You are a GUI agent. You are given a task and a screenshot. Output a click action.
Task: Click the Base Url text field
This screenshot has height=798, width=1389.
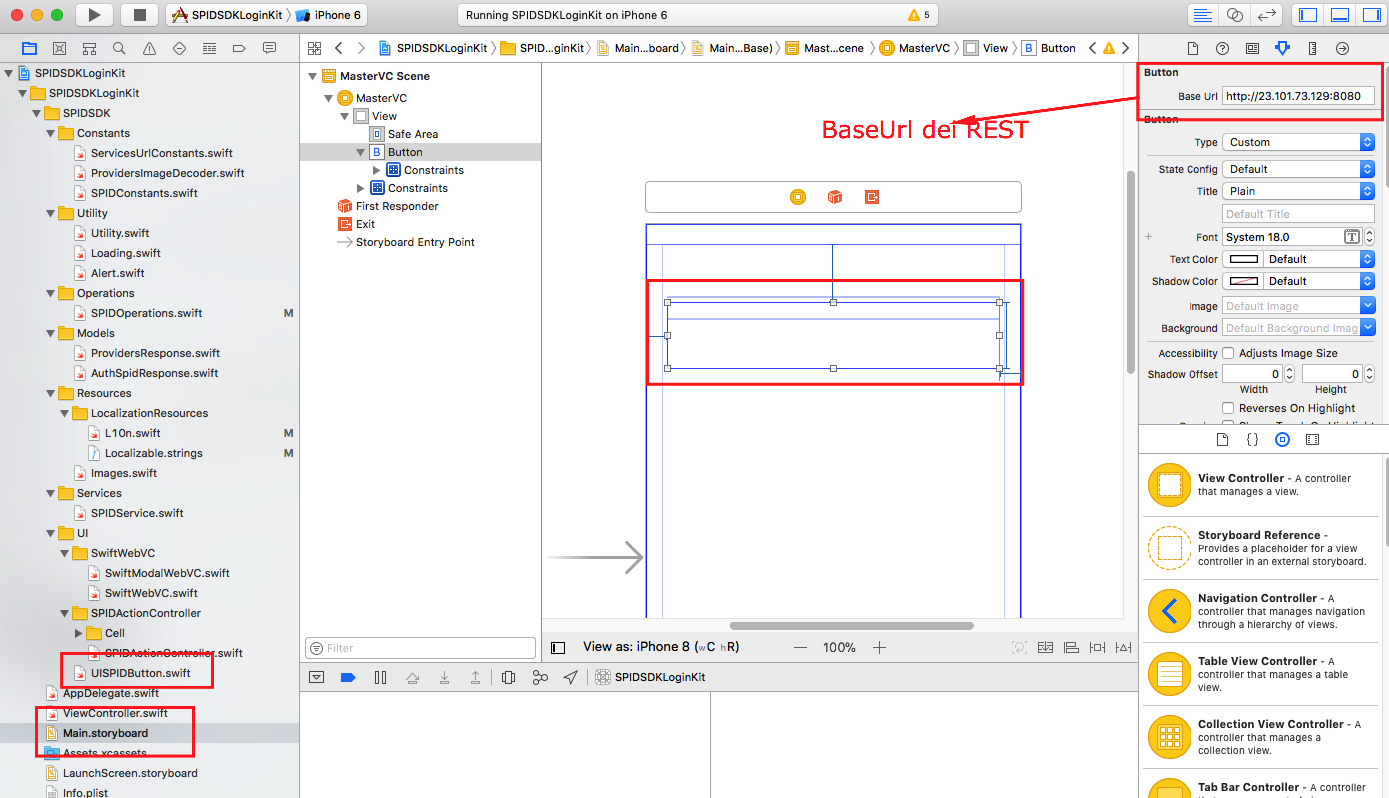1298,96
